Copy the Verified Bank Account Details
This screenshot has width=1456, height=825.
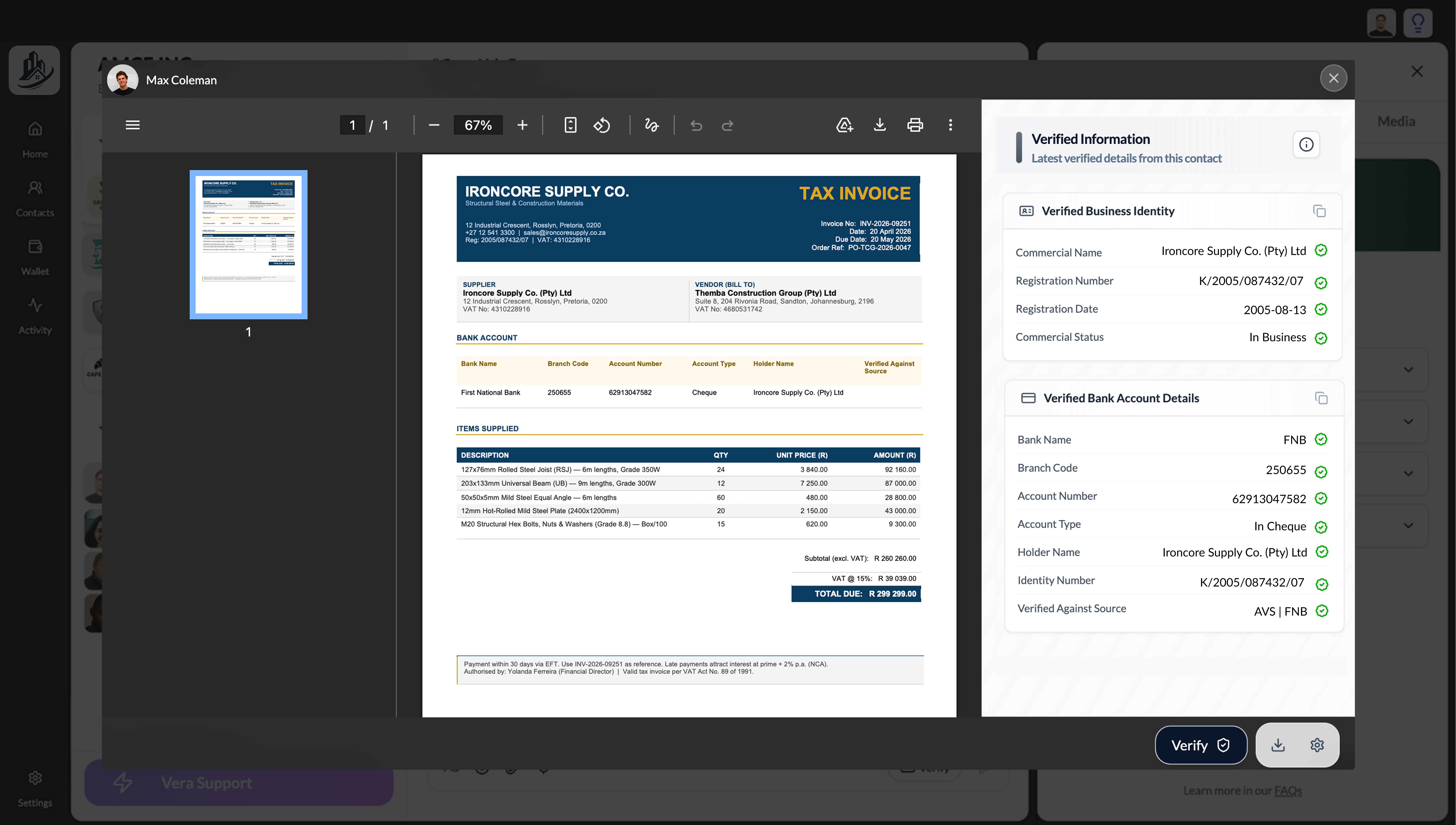tap(1322, 398)
